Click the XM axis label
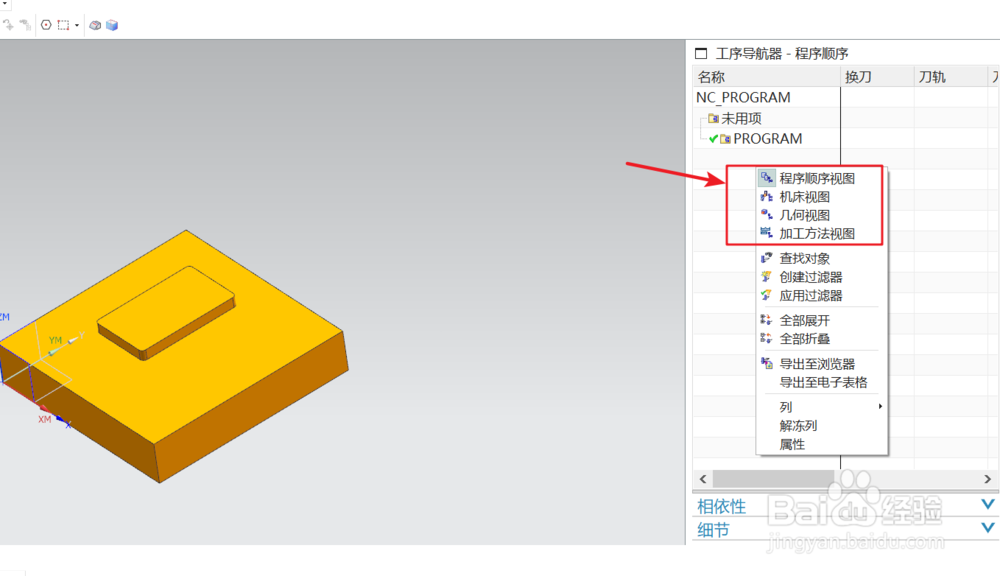The height and width of the screenshot is (576, 1000). pos(44,419)
